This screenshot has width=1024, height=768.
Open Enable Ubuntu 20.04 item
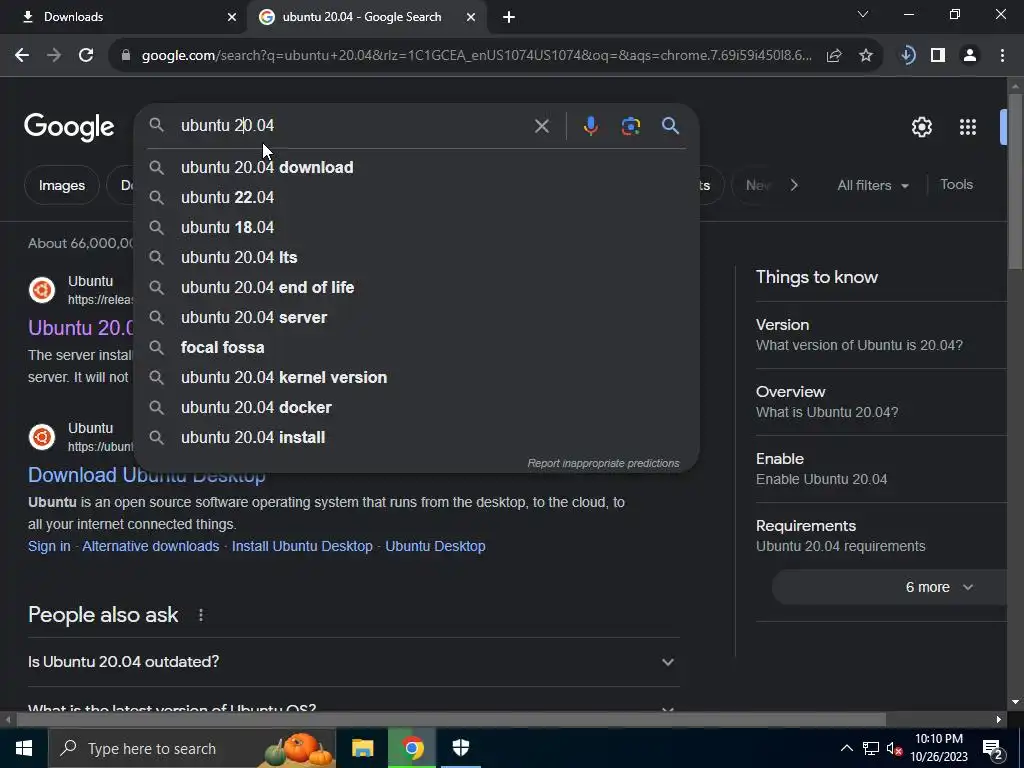point(881,469)
